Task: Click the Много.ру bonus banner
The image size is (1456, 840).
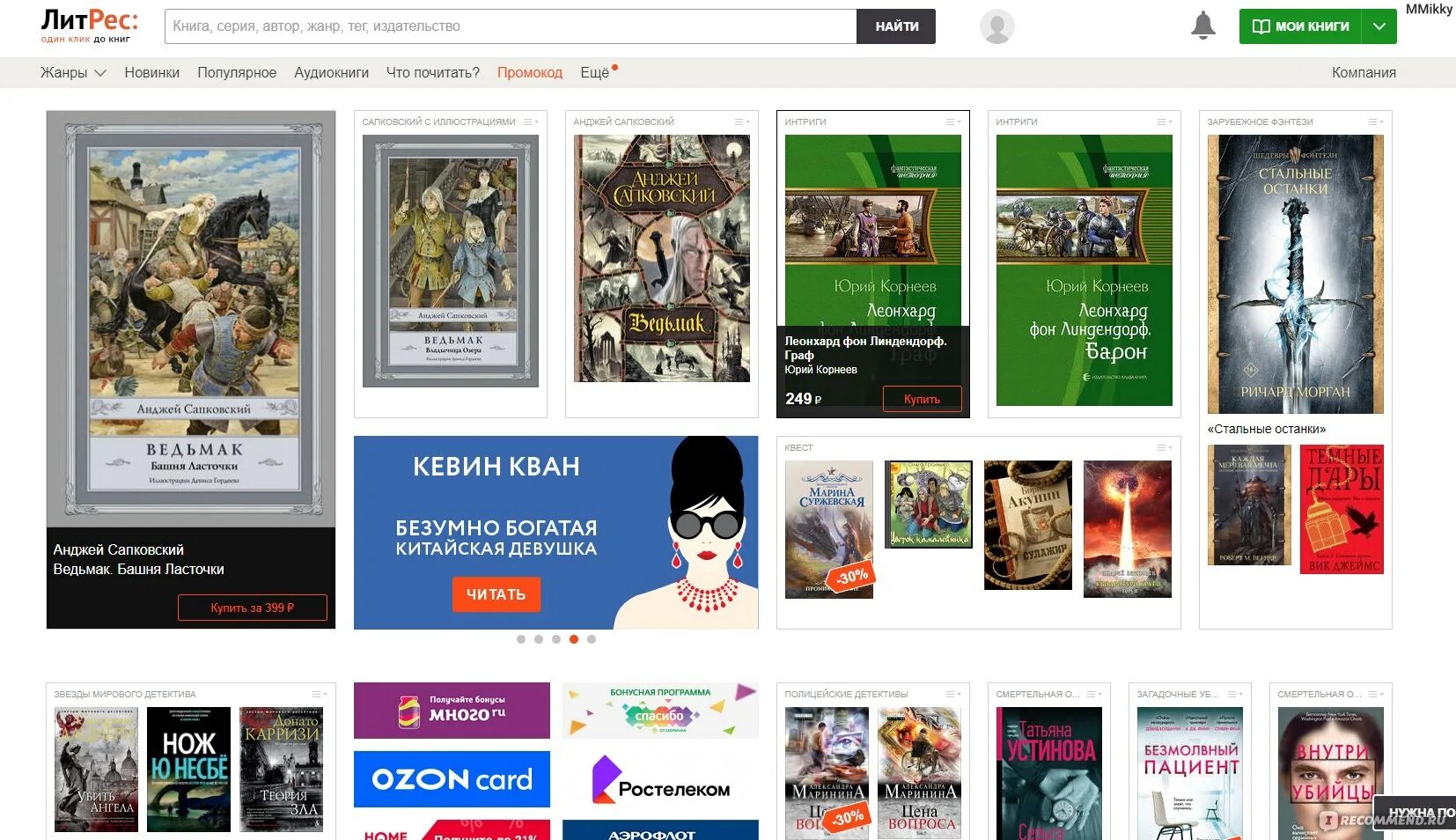Action: click(x=452, y=711)
